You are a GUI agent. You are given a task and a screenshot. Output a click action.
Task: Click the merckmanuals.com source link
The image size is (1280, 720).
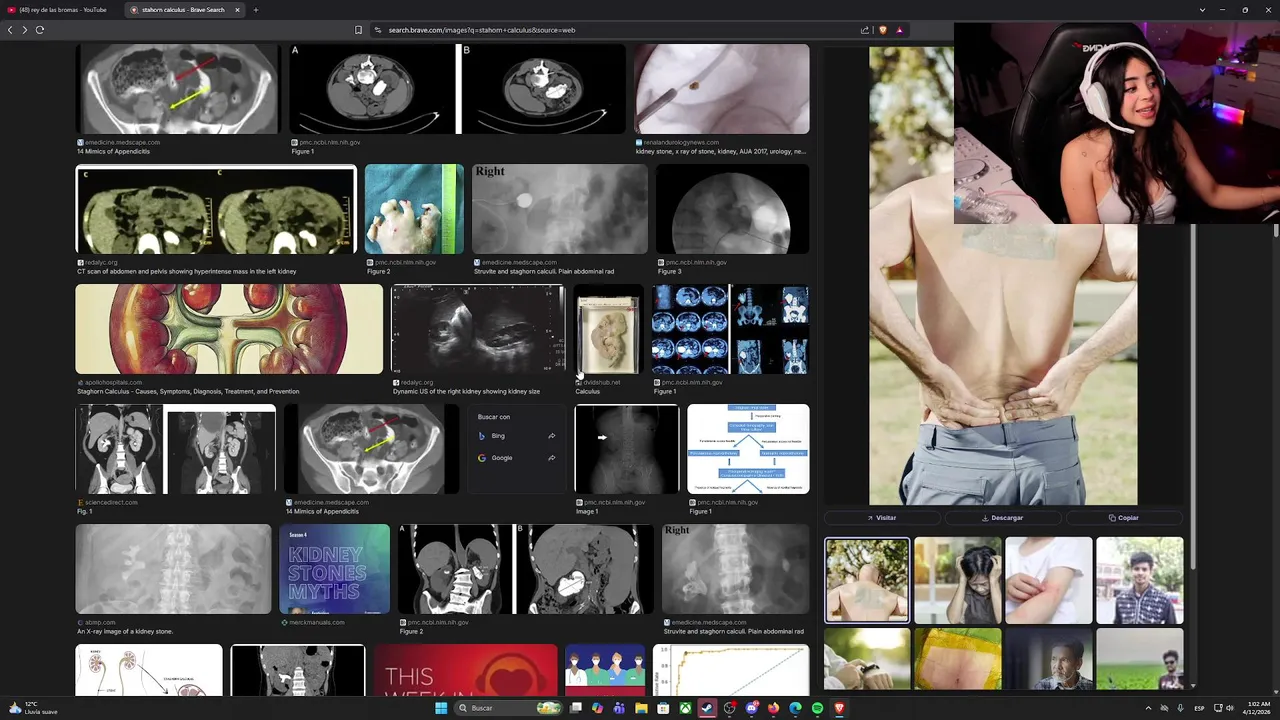(x=316, y=622)
